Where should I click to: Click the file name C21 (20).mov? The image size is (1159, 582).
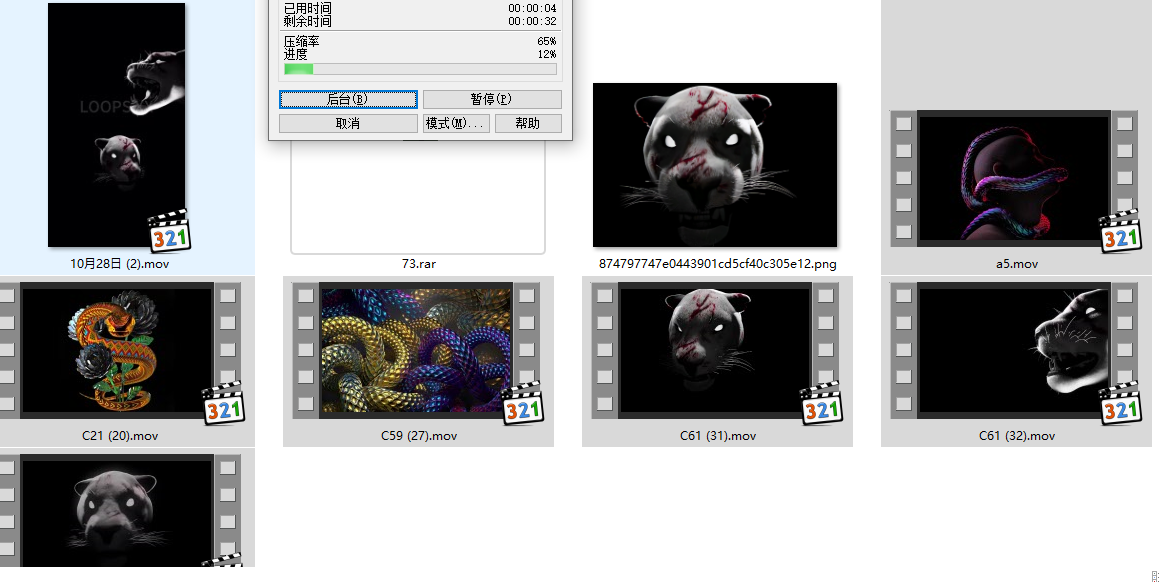coord(120,436)
